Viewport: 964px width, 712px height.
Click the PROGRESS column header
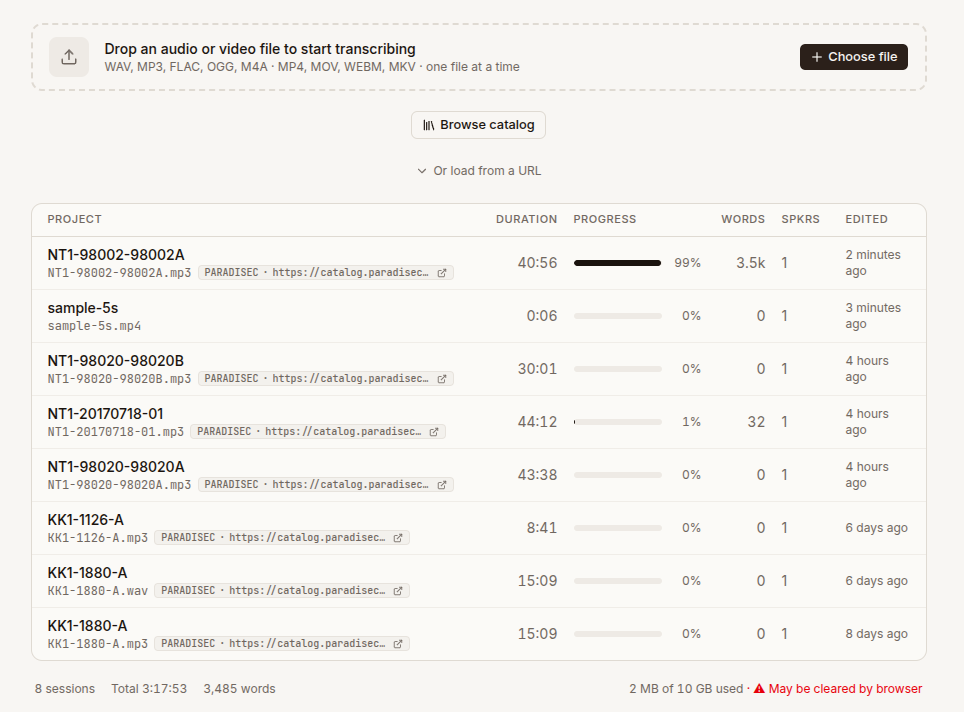[x=605, y=220]
